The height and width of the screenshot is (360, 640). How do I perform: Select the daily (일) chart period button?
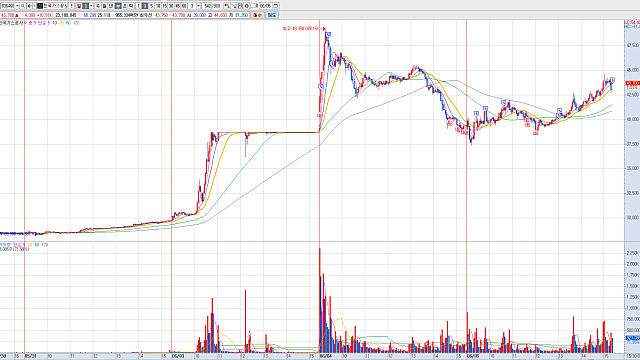[x=79, y=6]
